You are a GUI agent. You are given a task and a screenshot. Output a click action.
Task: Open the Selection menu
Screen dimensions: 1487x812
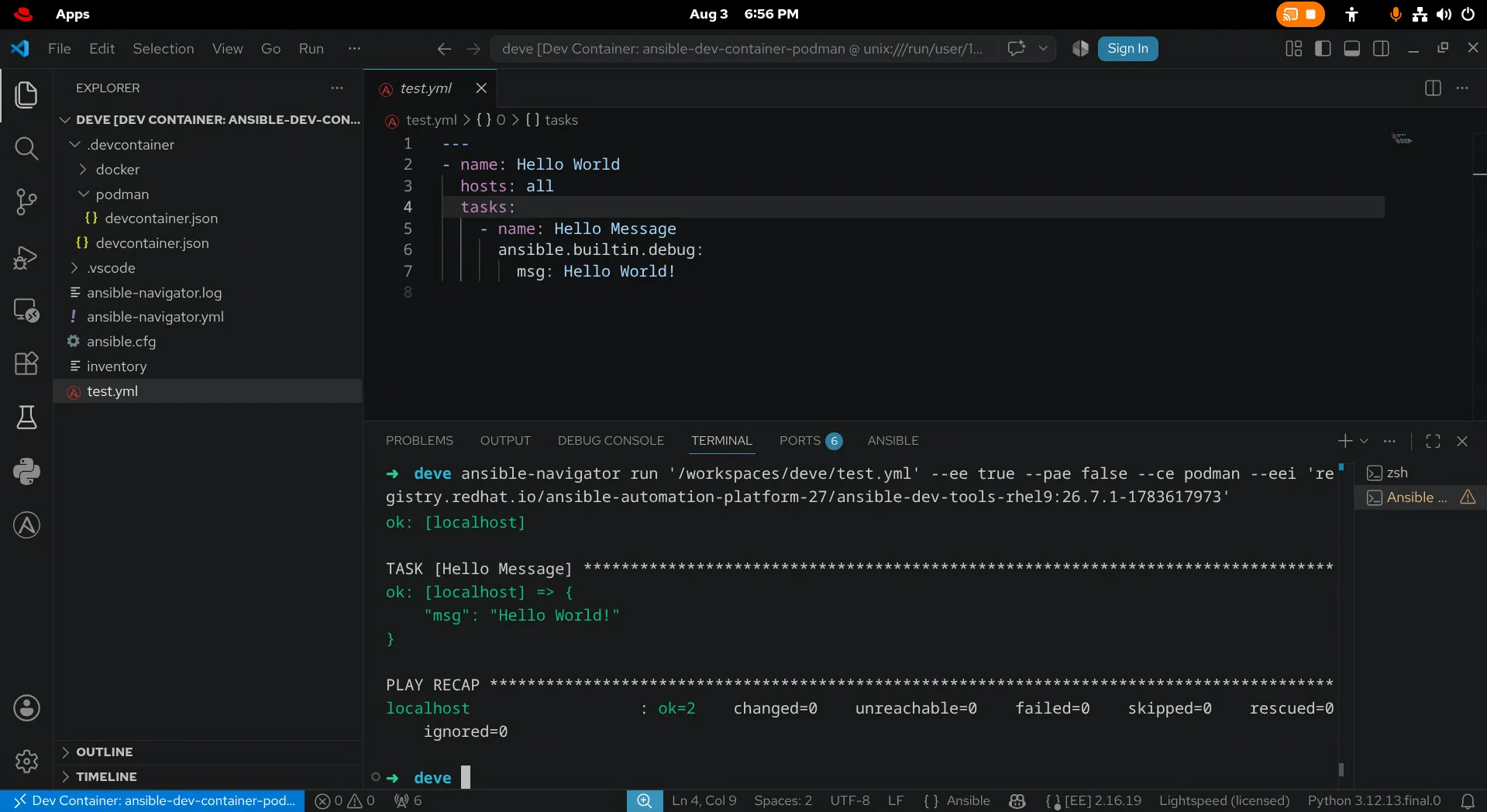164,49
